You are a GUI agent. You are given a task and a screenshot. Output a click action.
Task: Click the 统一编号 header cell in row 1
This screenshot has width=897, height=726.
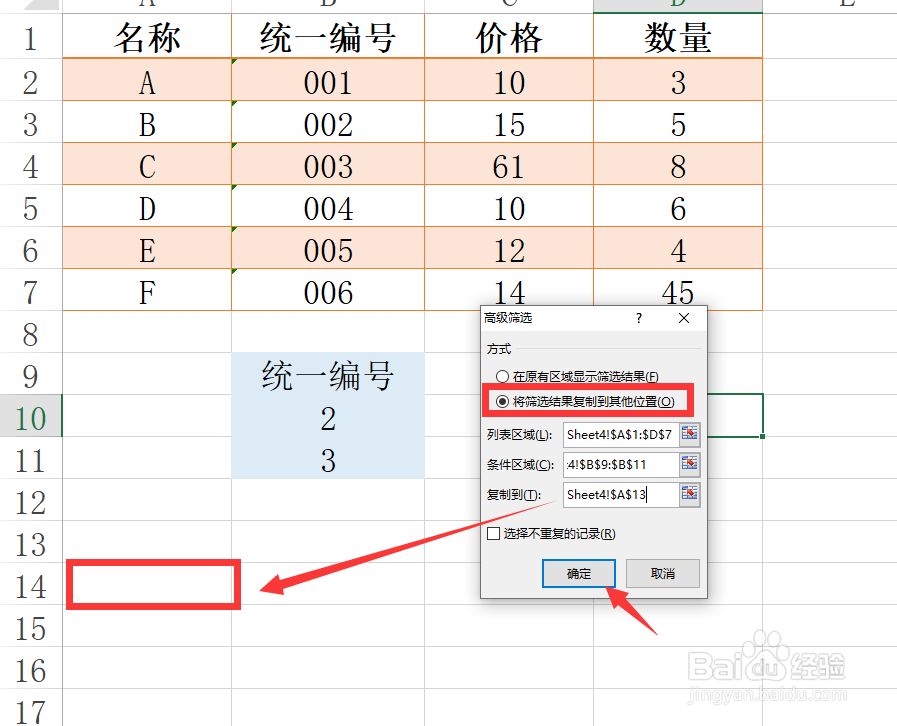(x=328, y=37)
